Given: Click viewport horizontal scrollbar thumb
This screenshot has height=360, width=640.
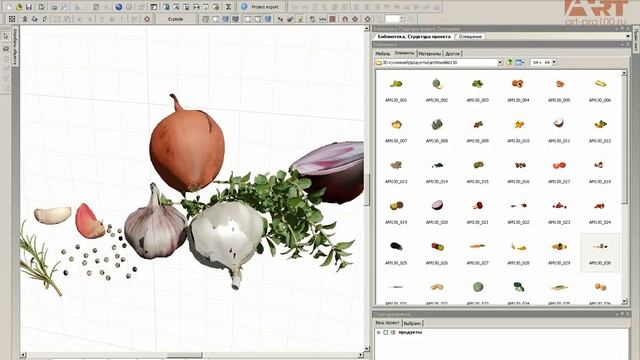Looking at the screenshot, I should pyautogui.click(x=184, y=355).
